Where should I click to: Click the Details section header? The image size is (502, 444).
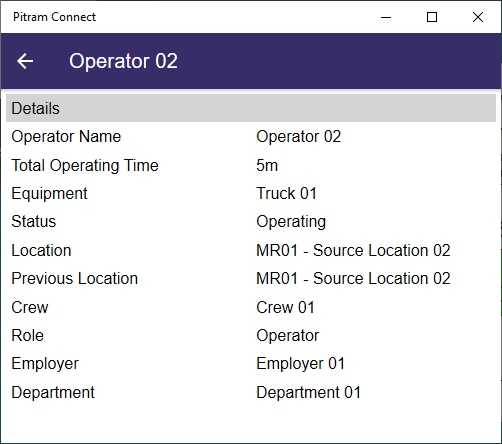pyautogui.click(x=251, y=108)
